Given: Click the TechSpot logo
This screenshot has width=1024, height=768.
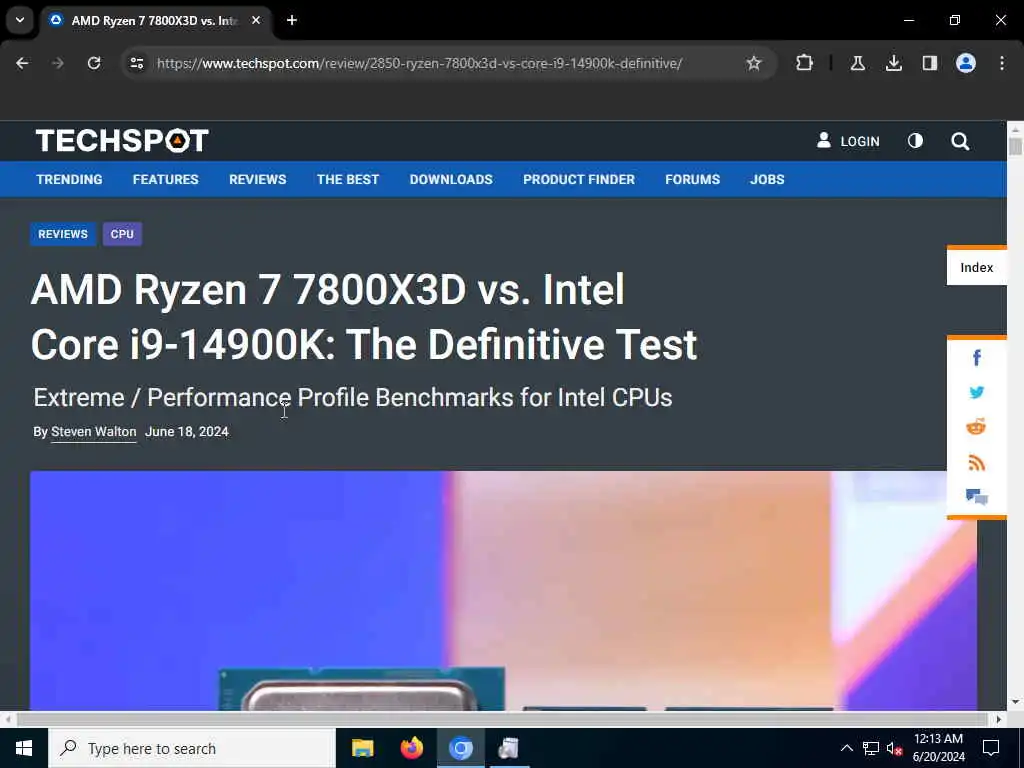Looking at the screenshot, I should coord(122,141).
